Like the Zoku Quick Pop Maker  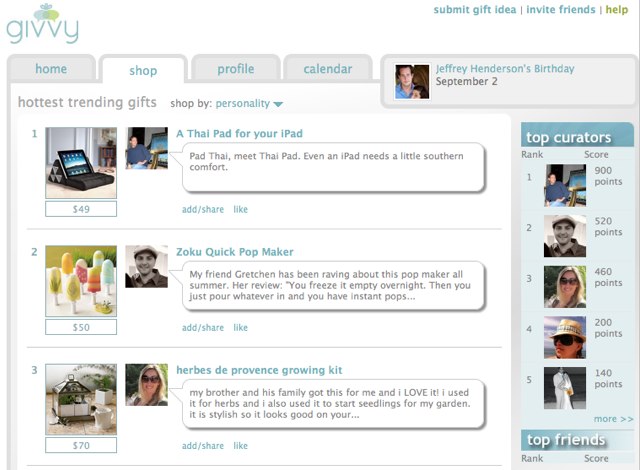pos(240,328)
